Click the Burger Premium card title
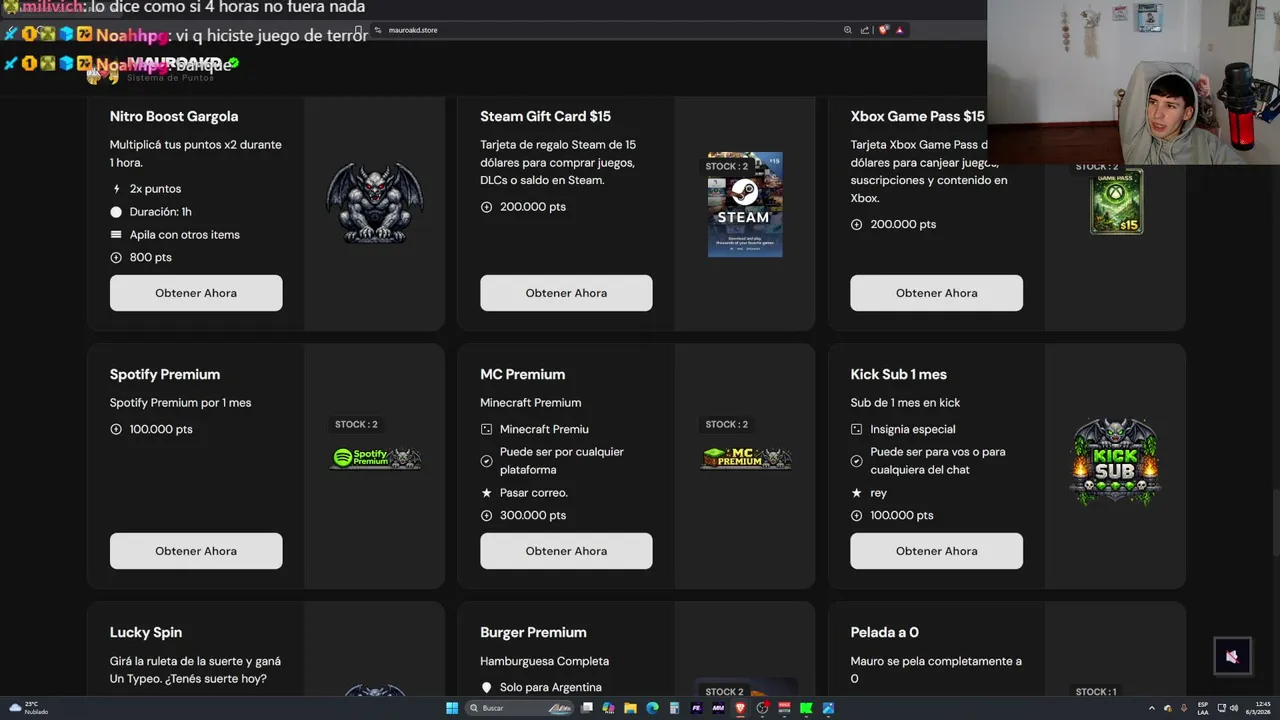The width and height of the screenshot is (1280, 720). [533, 632]
